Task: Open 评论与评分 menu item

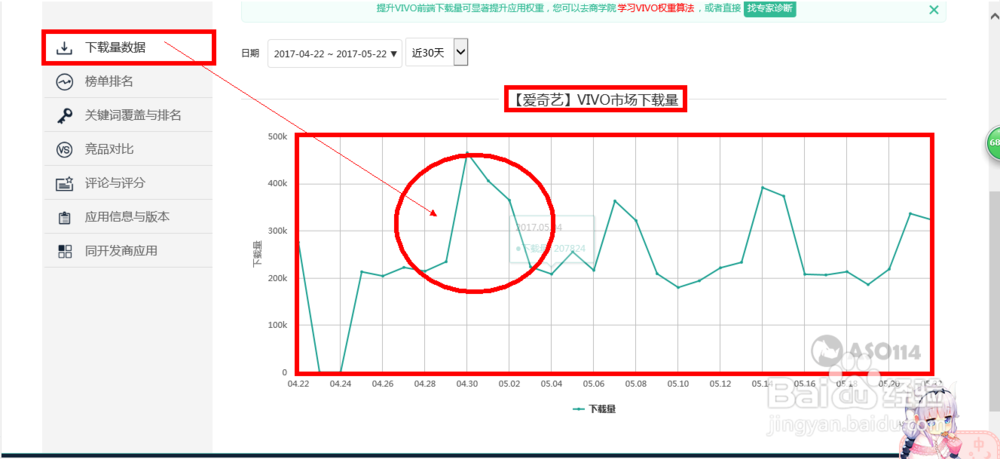Action: (129, 183)
